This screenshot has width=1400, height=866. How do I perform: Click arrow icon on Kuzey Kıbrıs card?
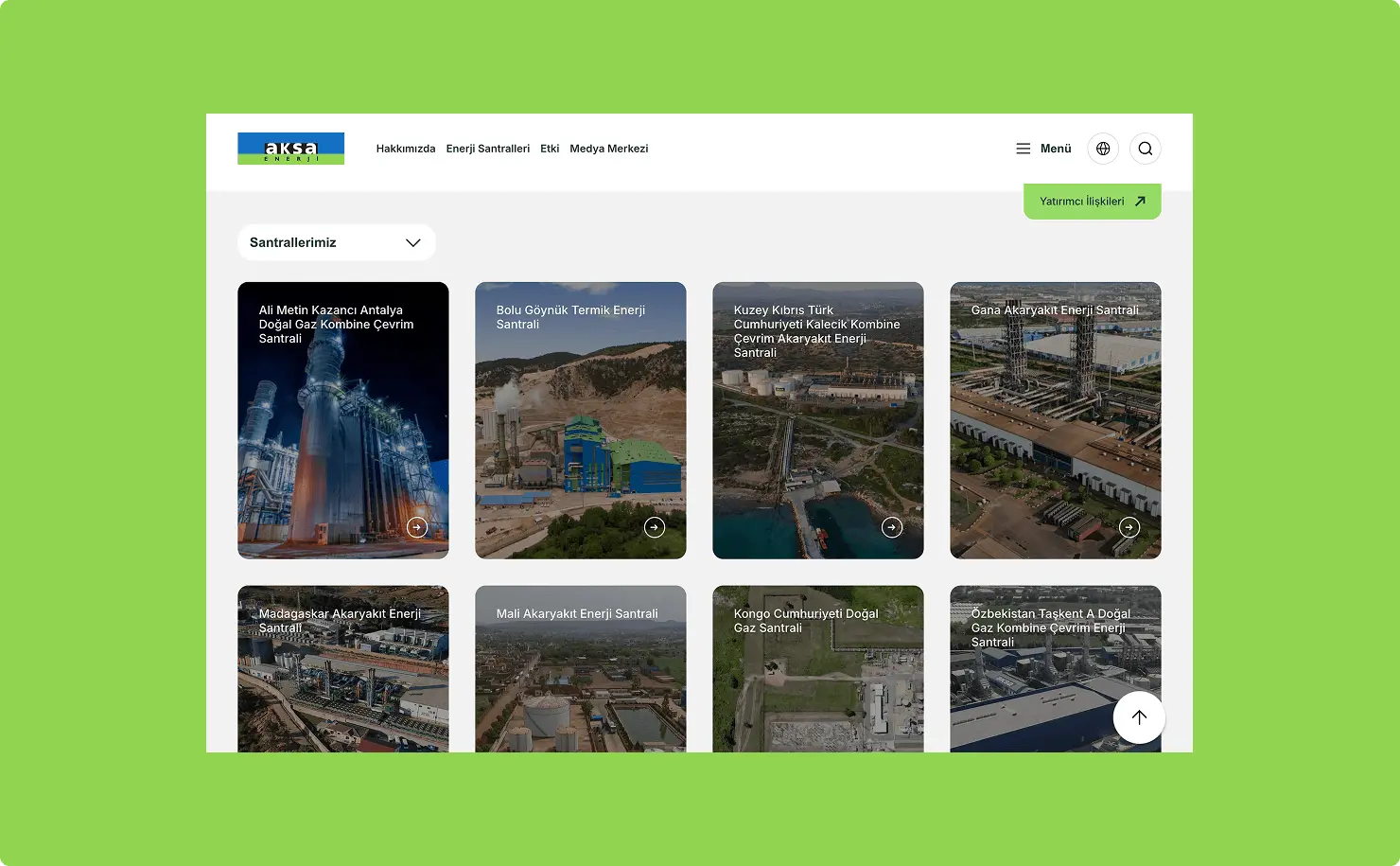[x=892, y=527]
